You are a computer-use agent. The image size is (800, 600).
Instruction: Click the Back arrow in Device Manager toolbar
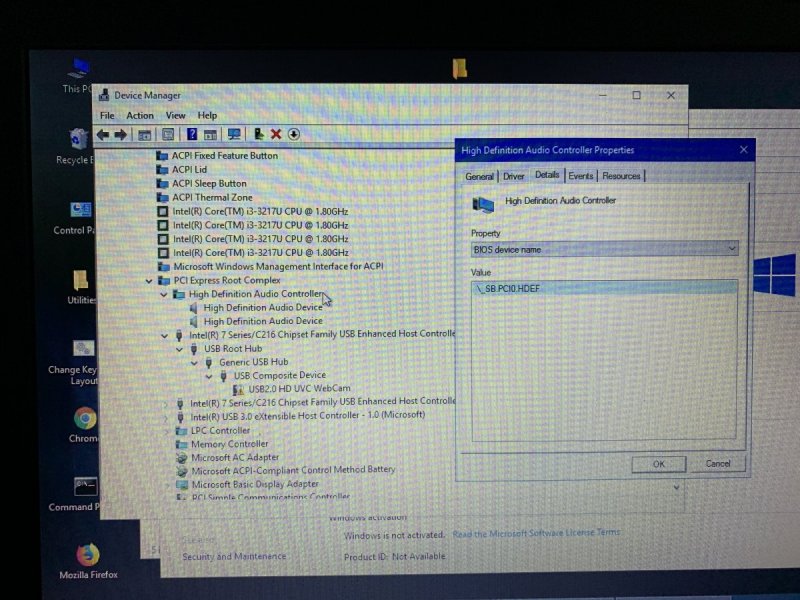(x=103, y=135)
